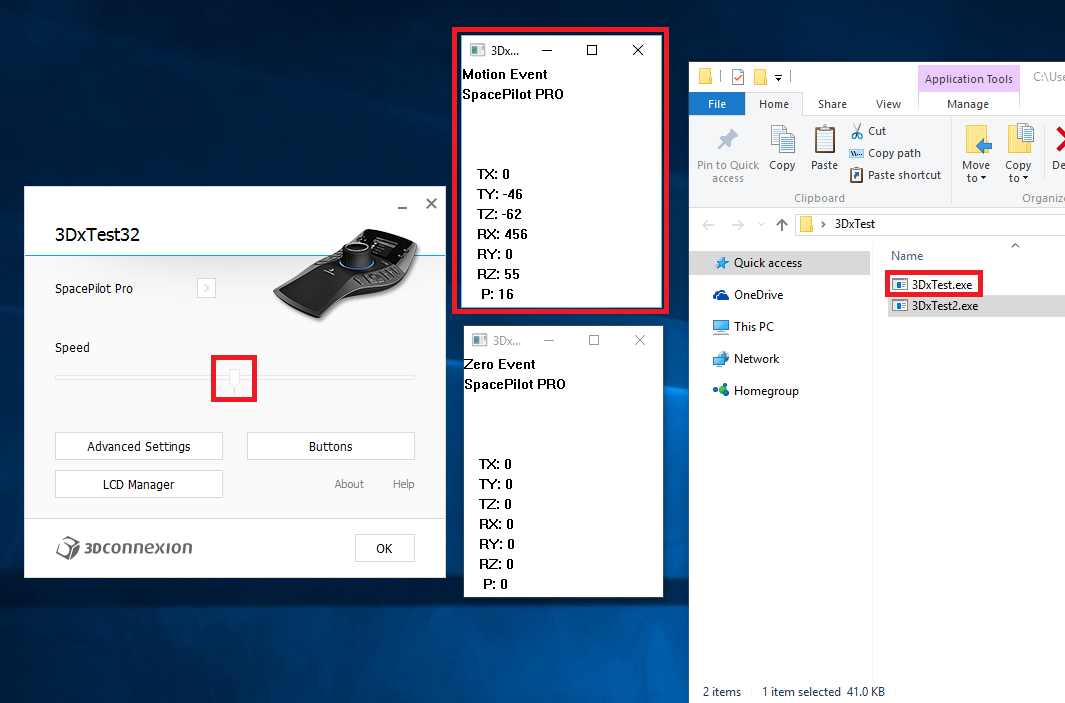
Task: Sort by the Name column header
Action: tap(907, 255)
